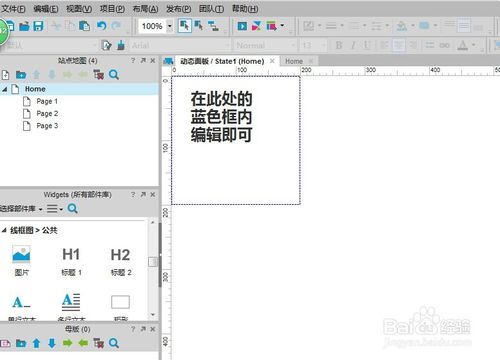Add a new folder in sitemap
Screen dimensions: 500x360
click(21, 75)
